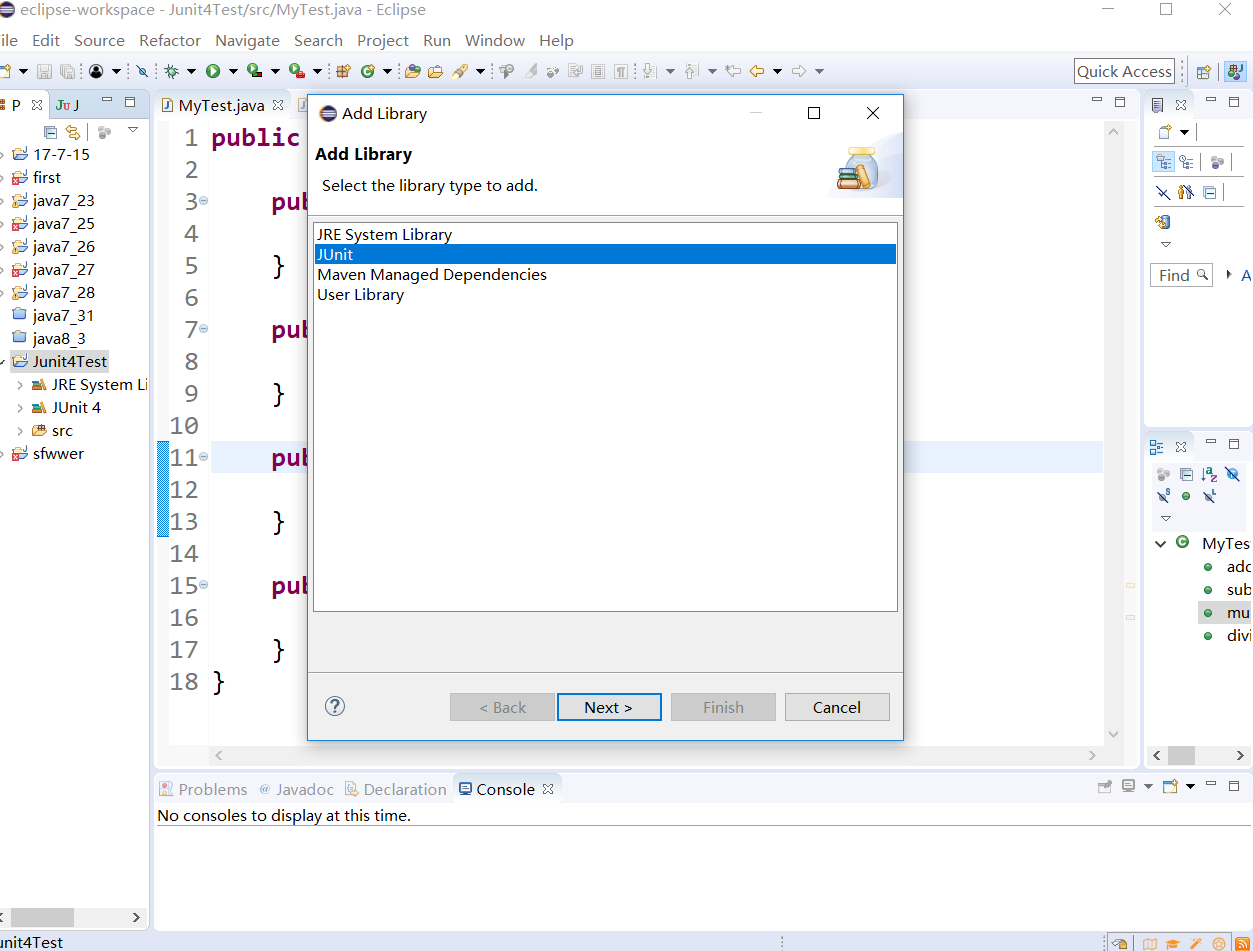Image resolution: width=1253 pixels, height=951 pixels.
Task: Expand the JRE System Library node
Action: click(20, 385)
